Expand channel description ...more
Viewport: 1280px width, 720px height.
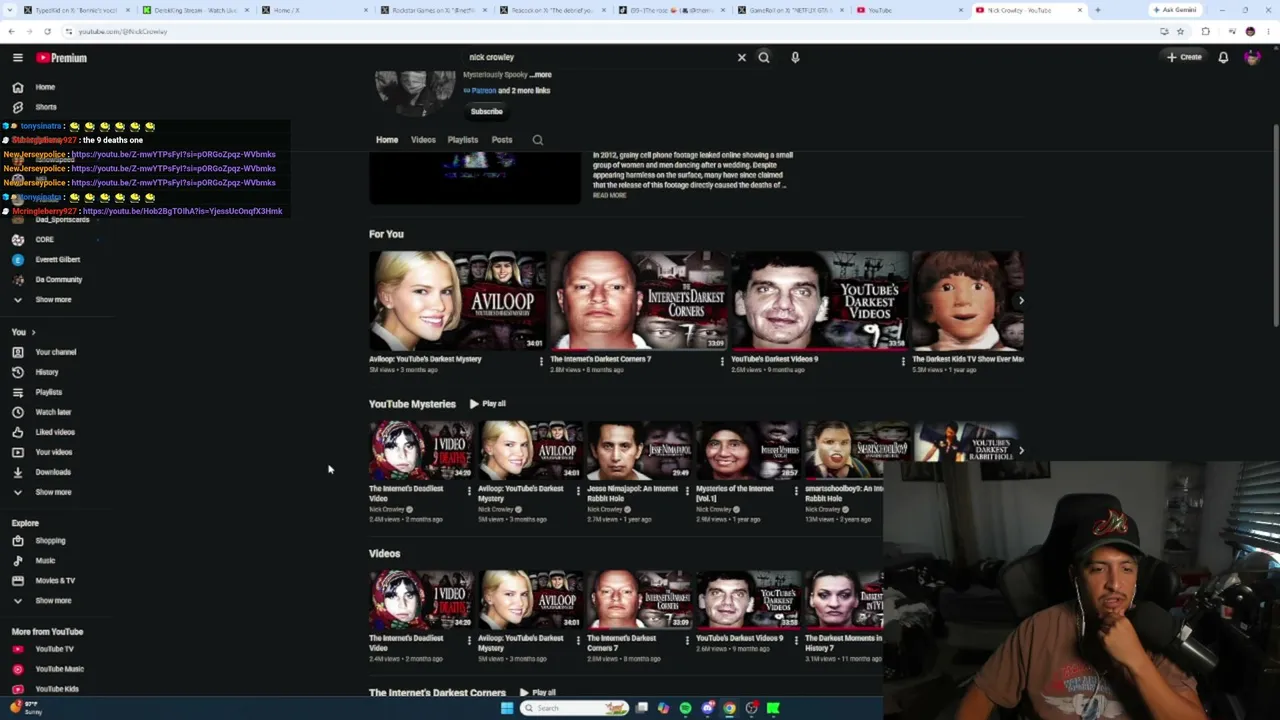[541, 75]
